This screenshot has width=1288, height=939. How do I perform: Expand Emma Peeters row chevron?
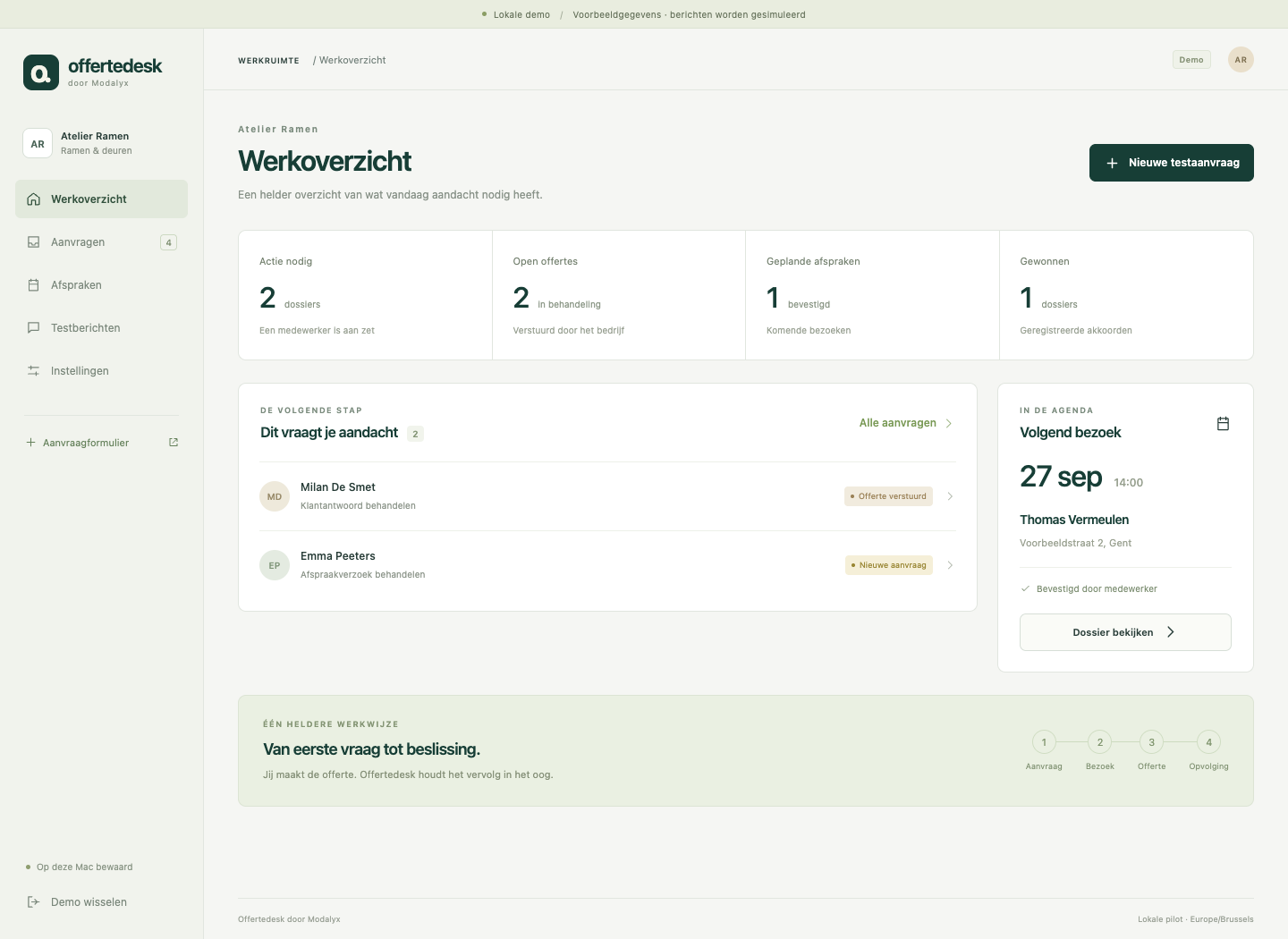[950, 565]
